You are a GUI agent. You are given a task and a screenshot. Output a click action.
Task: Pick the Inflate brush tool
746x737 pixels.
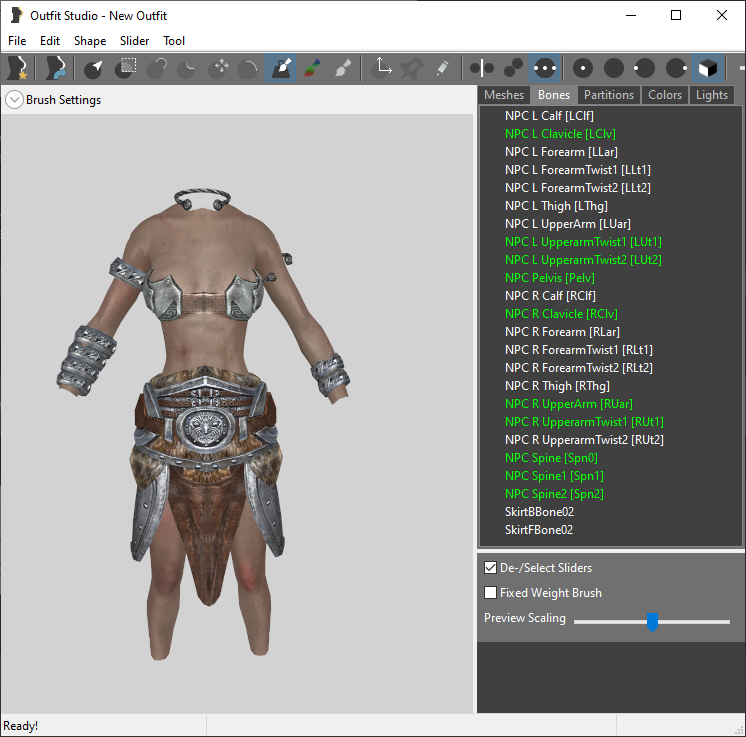pos(157,68)
